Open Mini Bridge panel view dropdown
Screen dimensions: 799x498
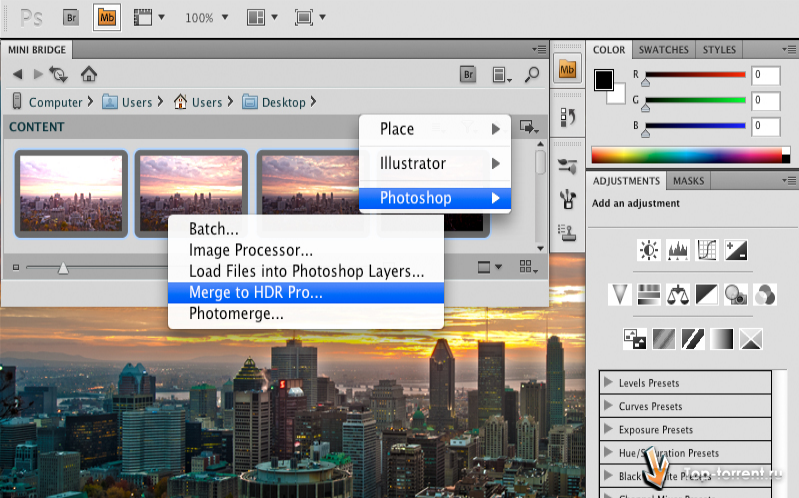pyautogui.click(x=502, y=75)
